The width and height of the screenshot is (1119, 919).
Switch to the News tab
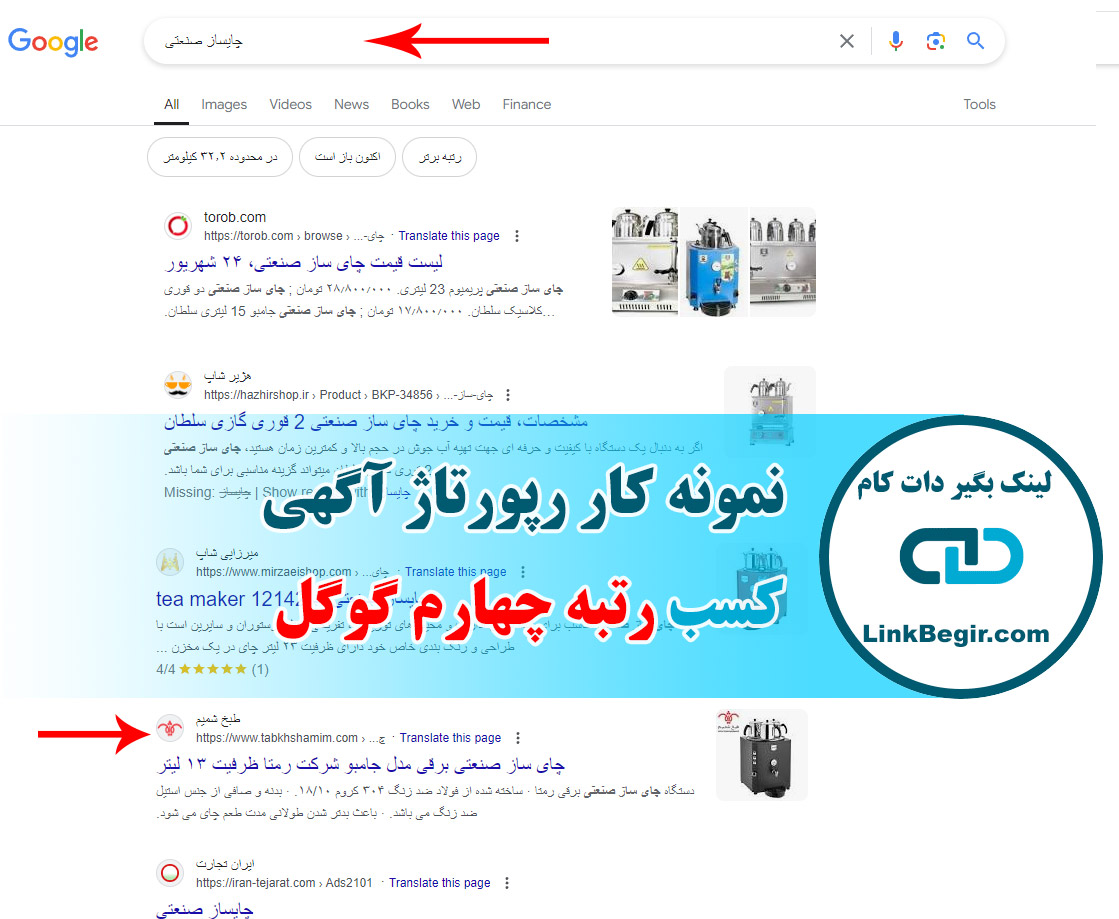coord(351,104)
